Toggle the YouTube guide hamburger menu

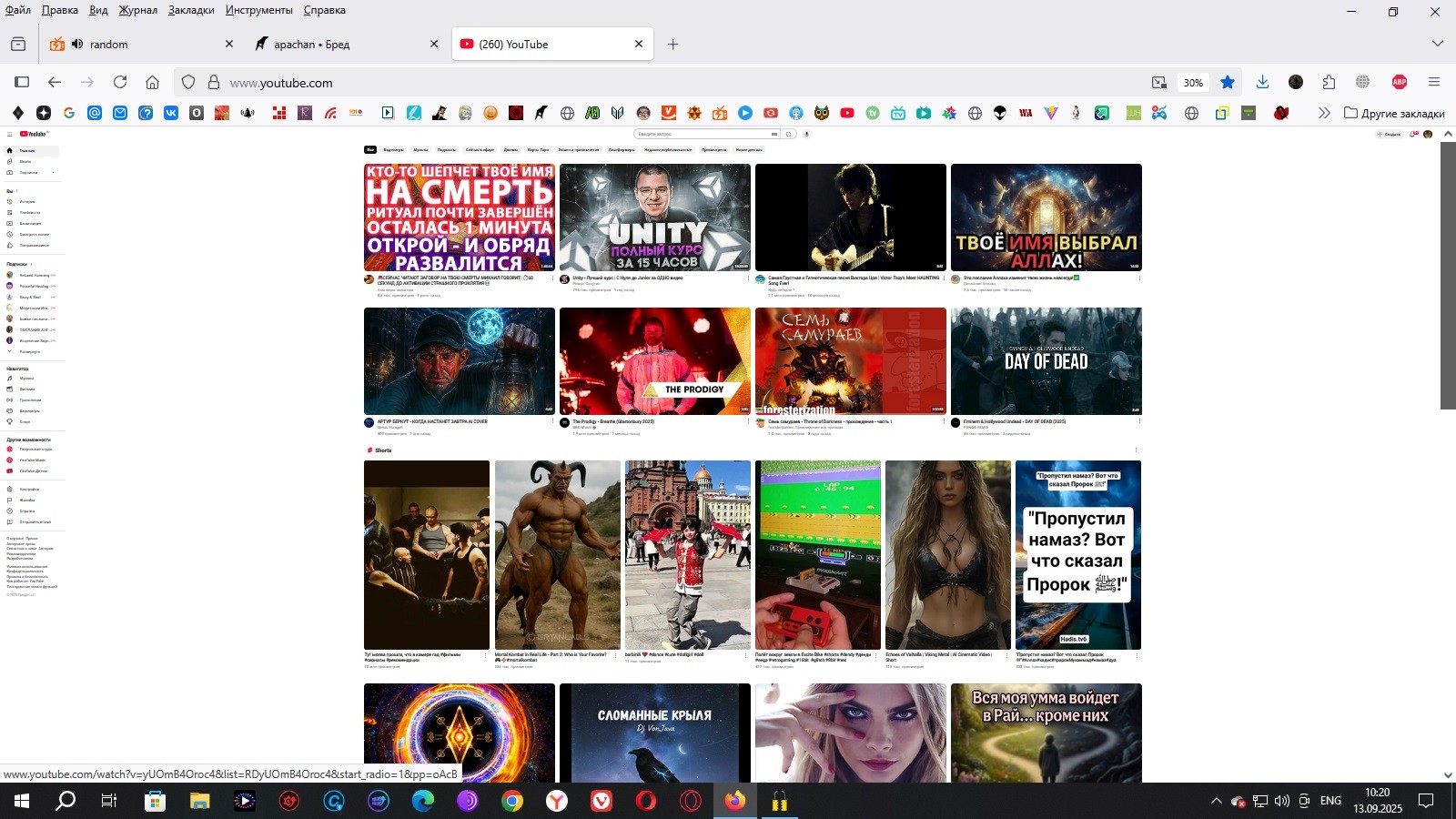point(10,134)
